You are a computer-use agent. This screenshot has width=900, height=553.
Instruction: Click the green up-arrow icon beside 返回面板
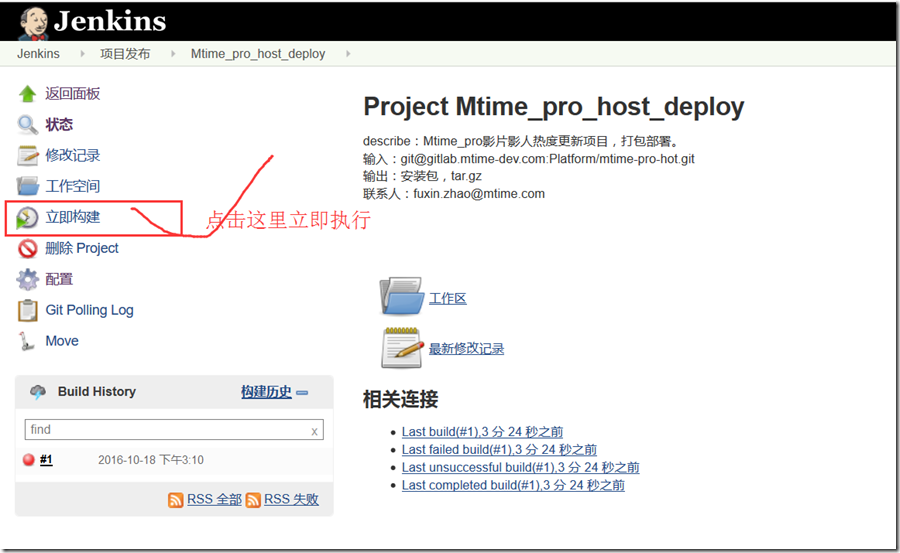[27, 94]
